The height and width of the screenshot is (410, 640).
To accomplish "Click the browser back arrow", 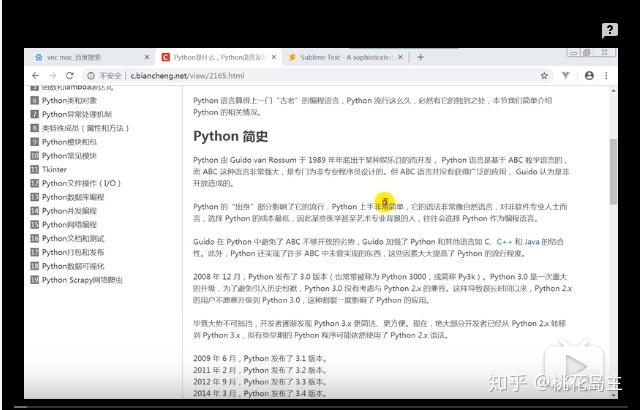I will click(36, 75).
